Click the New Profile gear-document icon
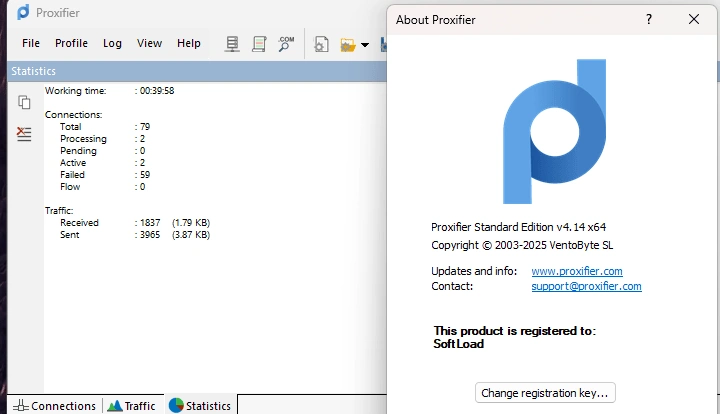 [x=321, y=45]
